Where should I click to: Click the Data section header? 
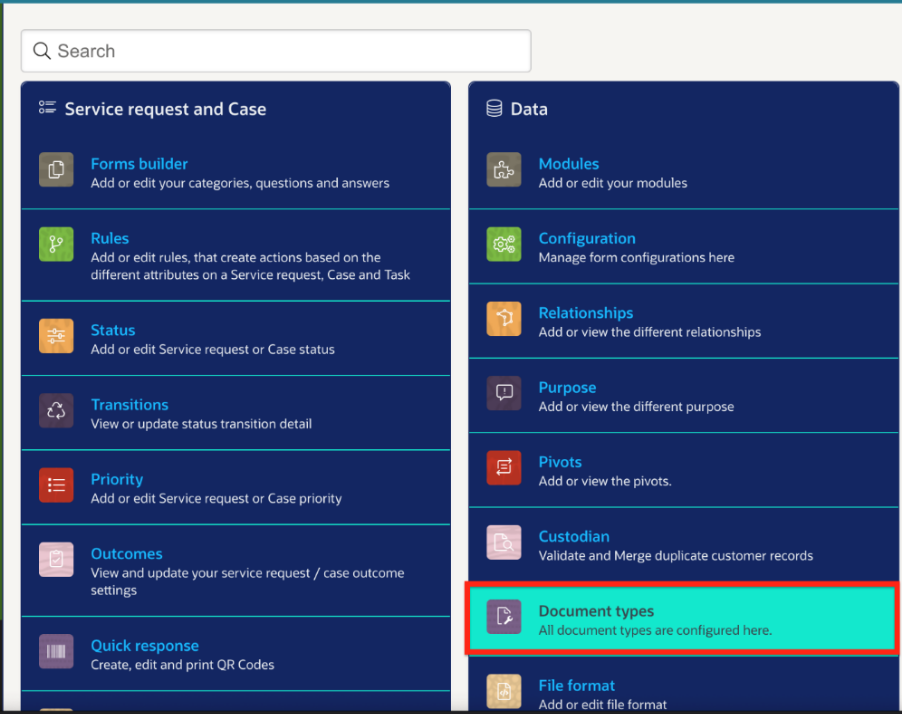529,109
